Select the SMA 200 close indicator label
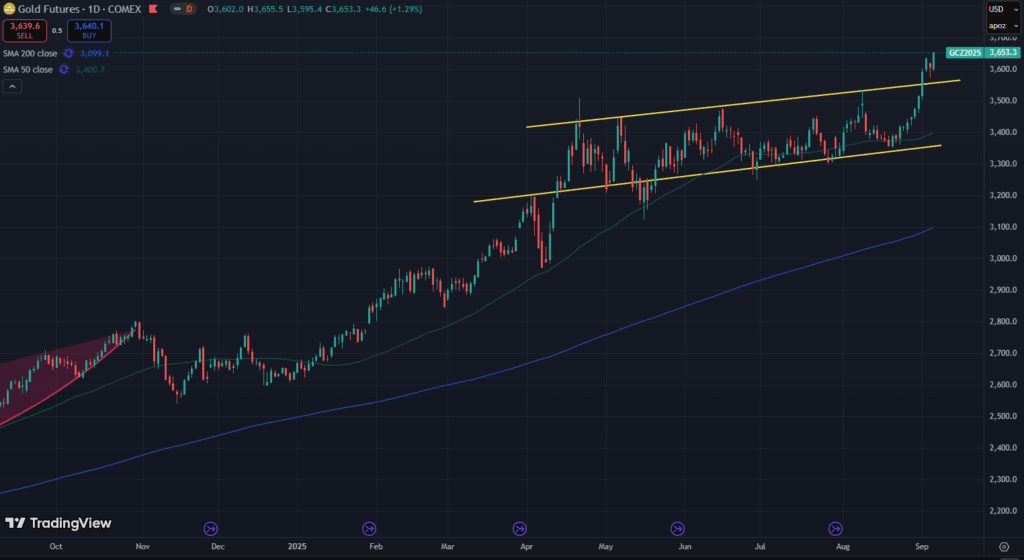This screenshot has width=1024, height=560. pos(29,53)
